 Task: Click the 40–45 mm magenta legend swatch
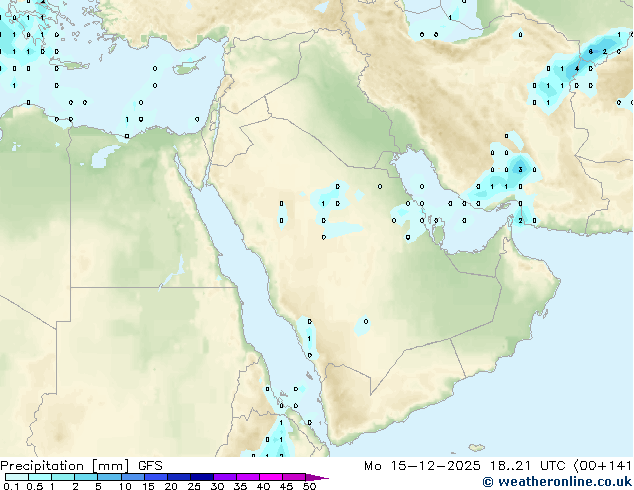pos(271,477)
